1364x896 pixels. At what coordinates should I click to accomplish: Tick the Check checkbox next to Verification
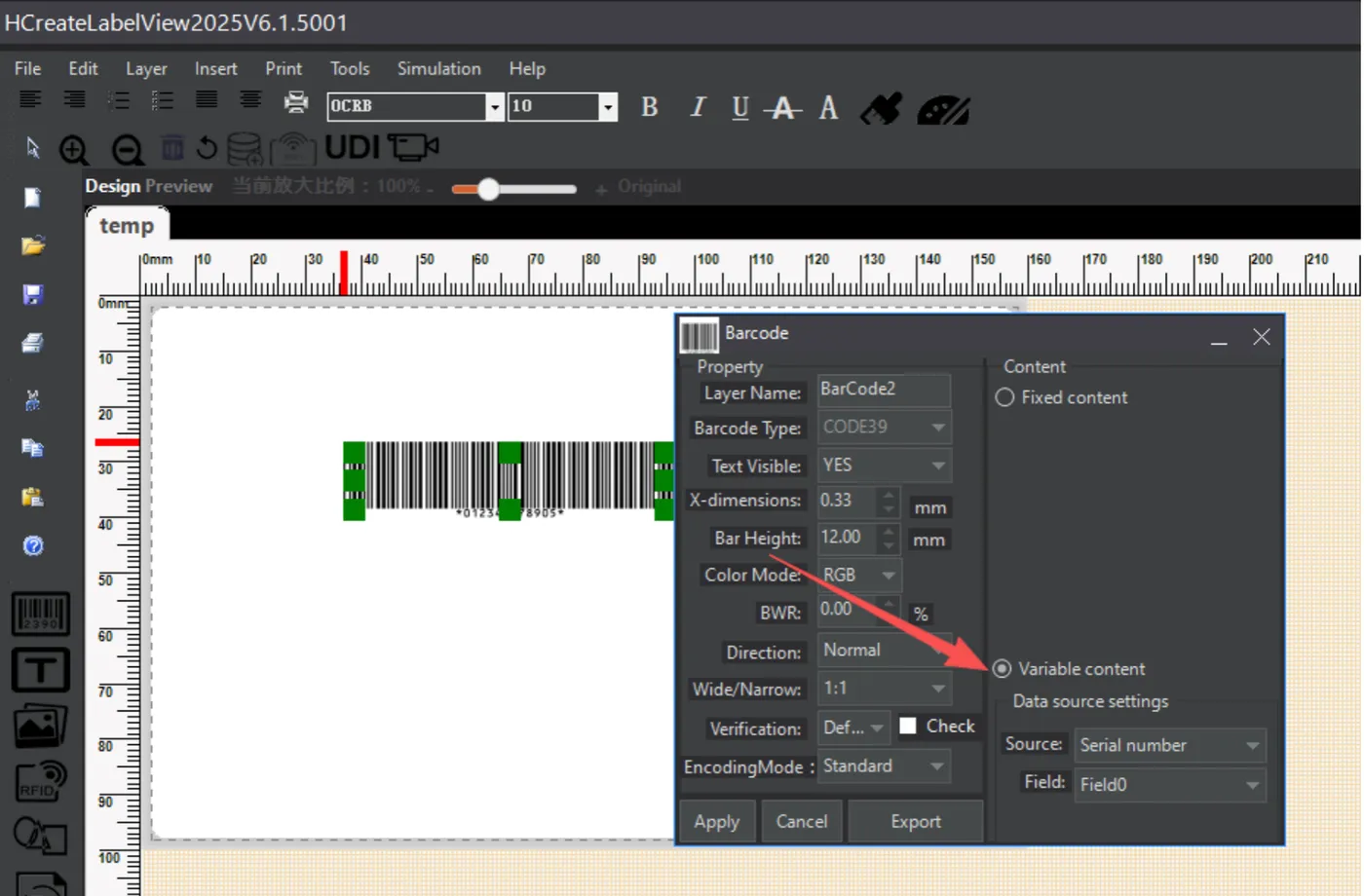pyautogui.click(x=908, y=726)
